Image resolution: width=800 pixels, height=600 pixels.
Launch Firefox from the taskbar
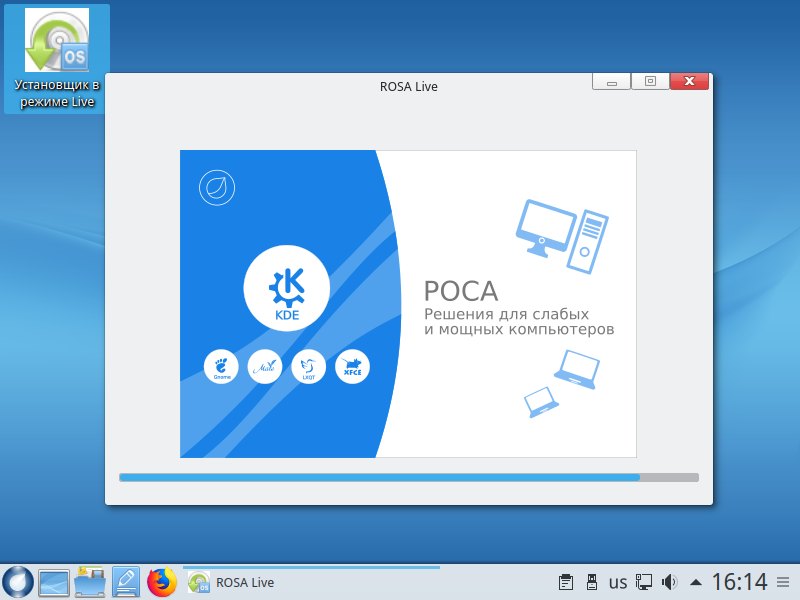161,582
